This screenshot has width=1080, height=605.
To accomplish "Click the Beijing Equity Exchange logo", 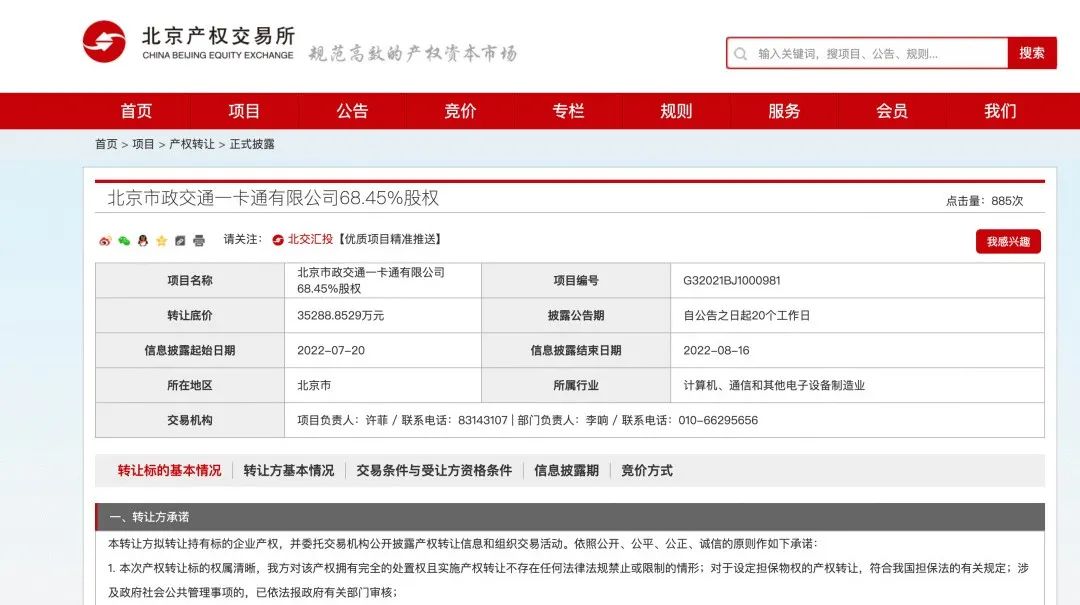I will (x=188, y=43).
